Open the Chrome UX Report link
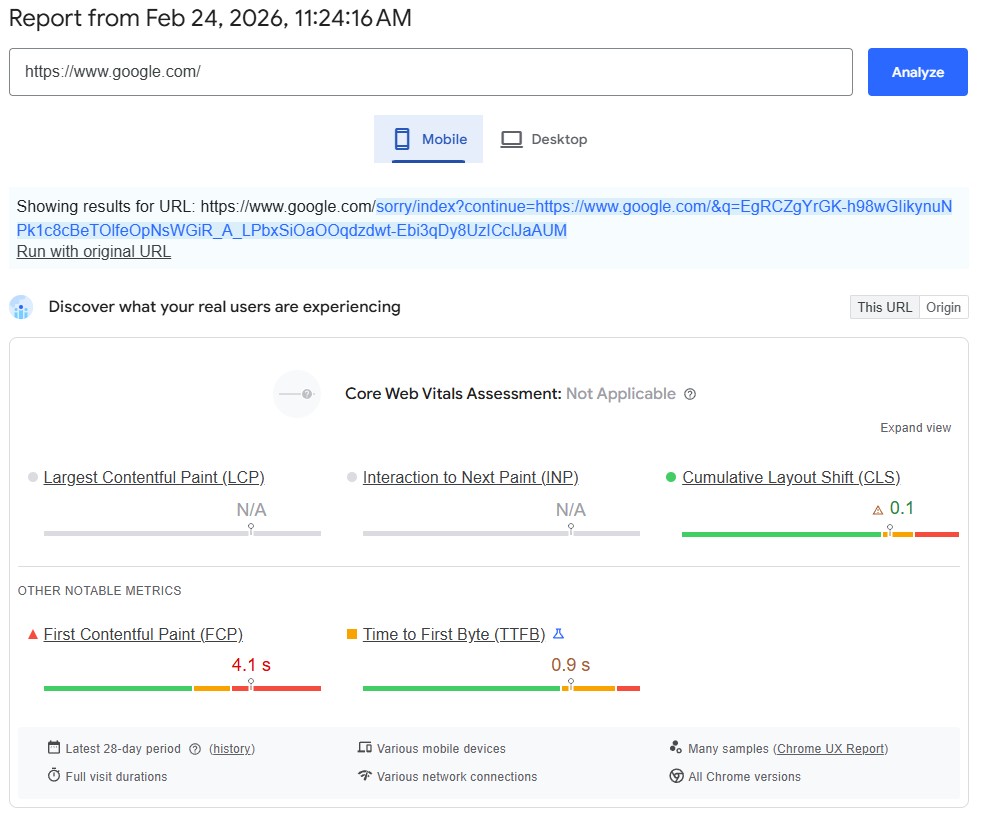This screenshot has width=991, height=819. click(830, 749)
